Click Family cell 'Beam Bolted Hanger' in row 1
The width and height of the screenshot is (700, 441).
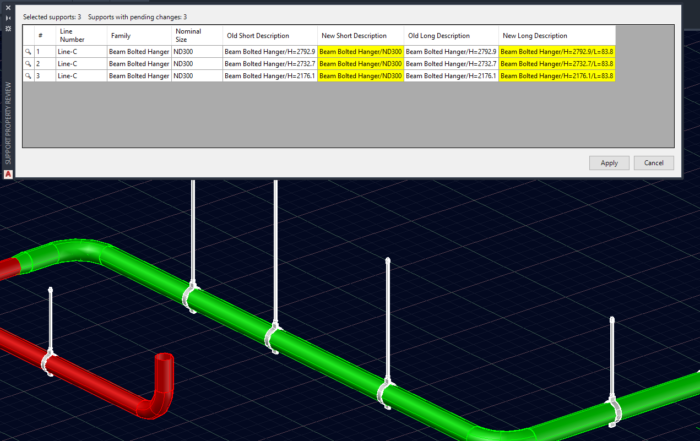click(x=139, y=52)
